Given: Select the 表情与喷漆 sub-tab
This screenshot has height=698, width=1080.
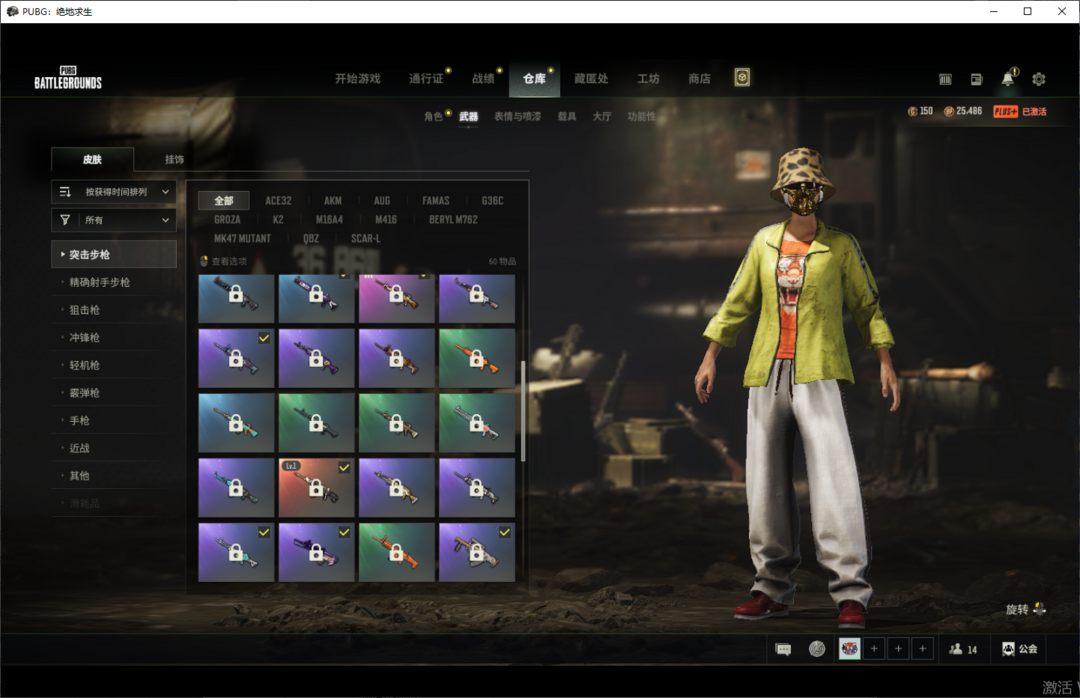Looking at the screenshot, I should click(517, 116).
